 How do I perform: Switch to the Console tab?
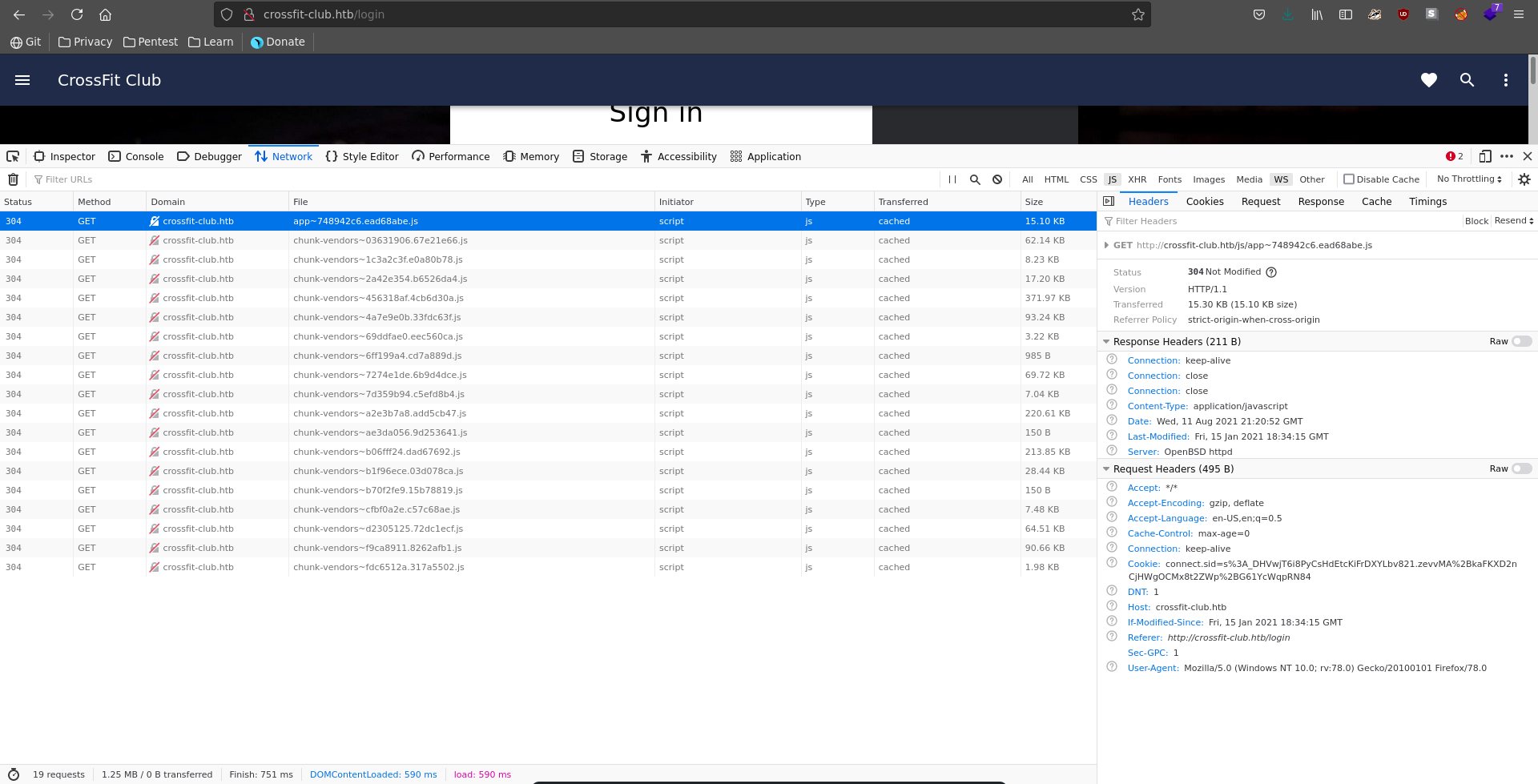pos(136,156)
